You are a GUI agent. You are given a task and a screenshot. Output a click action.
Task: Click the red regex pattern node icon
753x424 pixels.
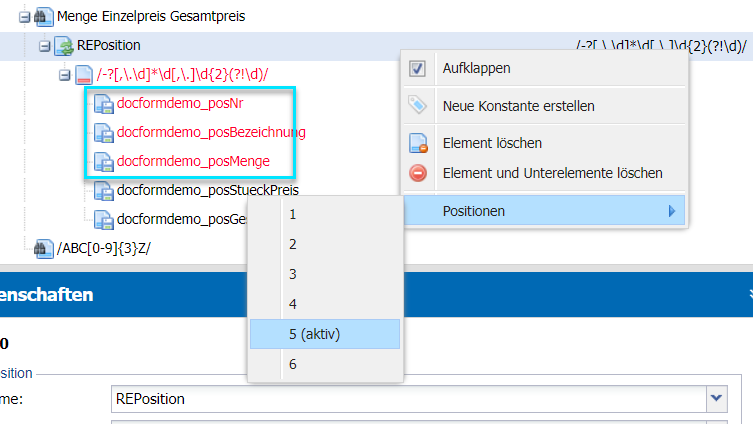pos(84,74)
